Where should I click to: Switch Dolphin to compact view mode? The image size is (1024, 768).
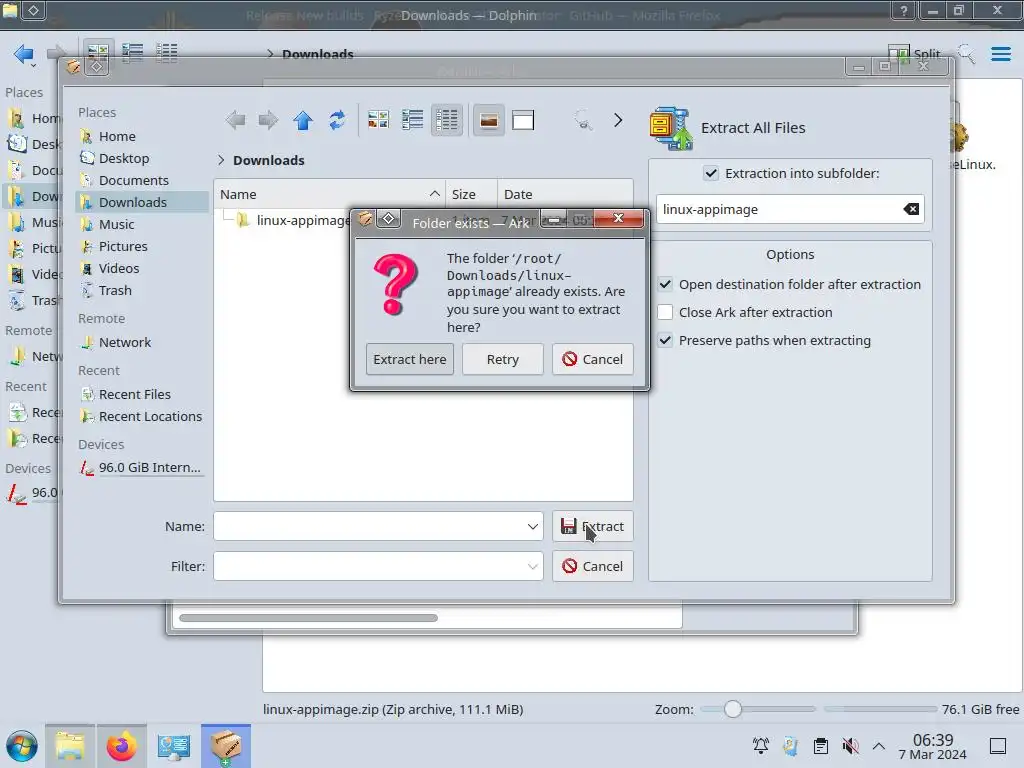[x=133, y=53]
